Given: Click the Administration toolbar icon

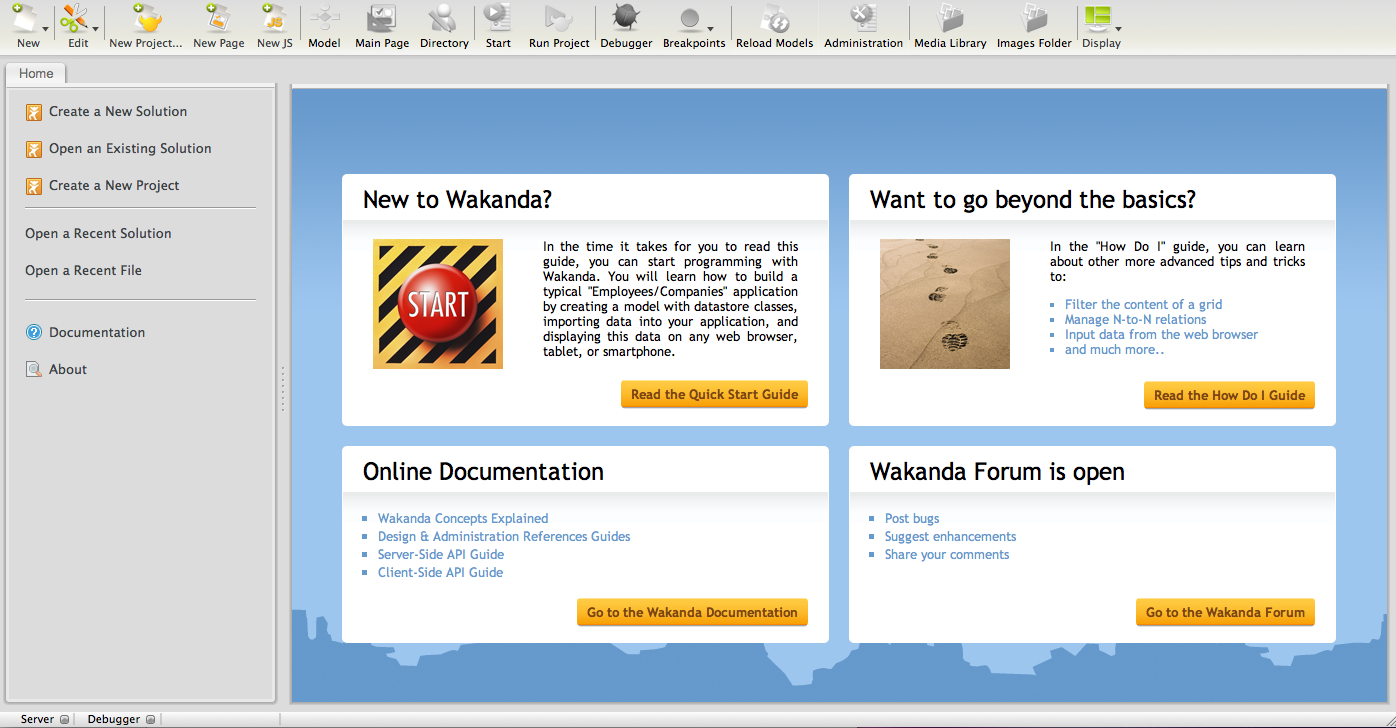Looking at the screenshot, I should pos(863,19).
